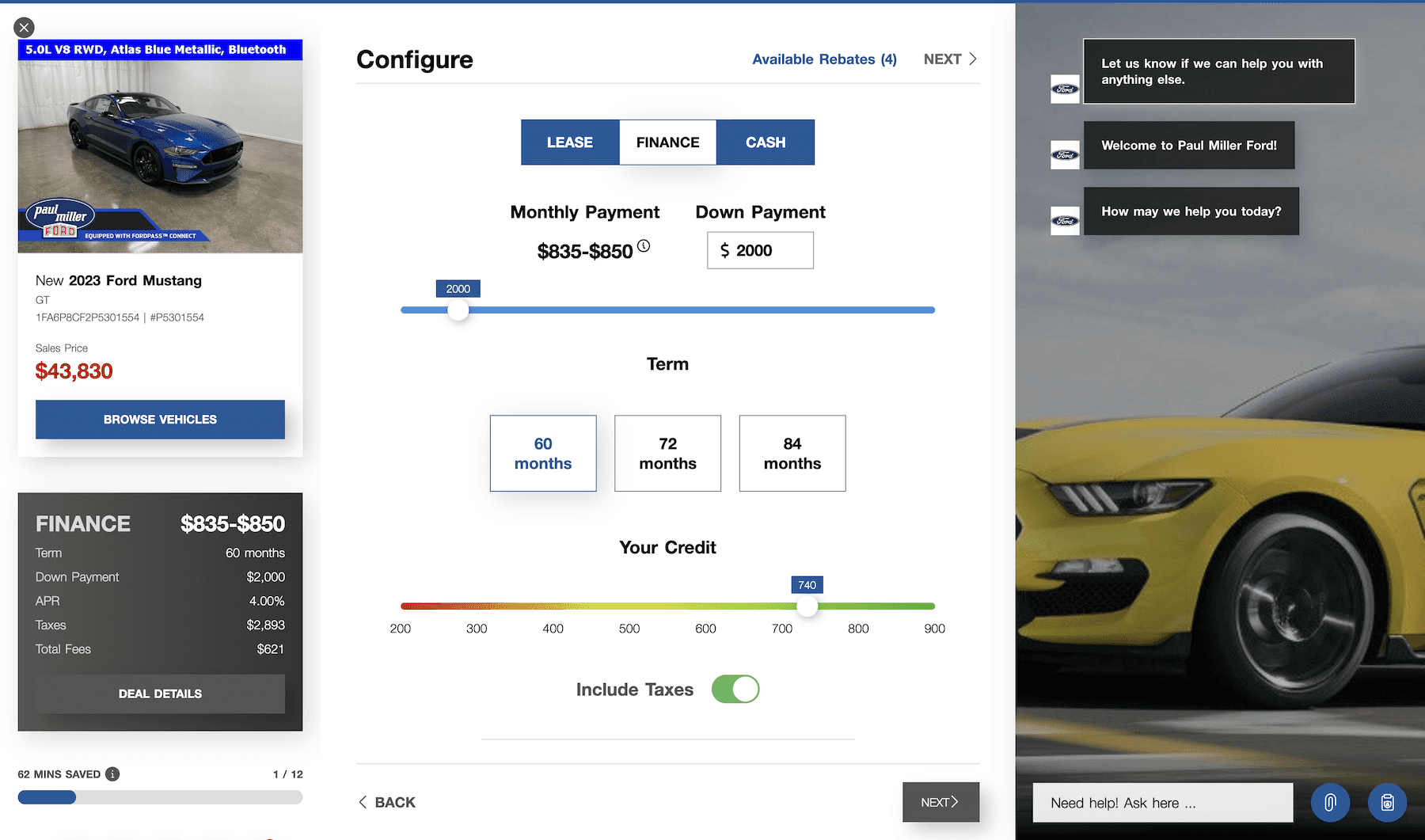Close the vehicle panel with the X icon
Image resolution: width=1425 pixels, height=840 pixels.
tap(25, 28)
